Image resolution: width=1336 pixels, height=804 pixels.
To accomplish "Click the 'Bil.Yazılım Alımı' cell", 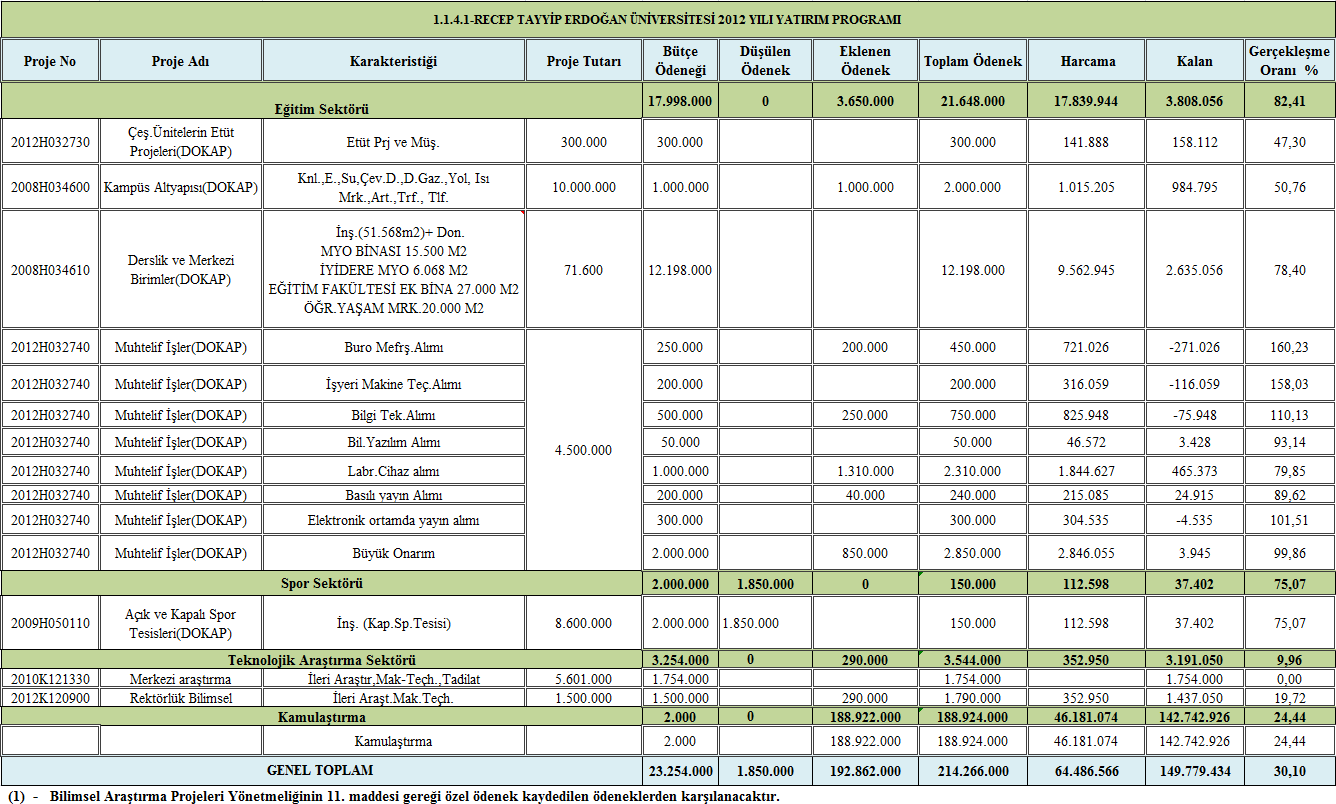I will pos(393,442).
